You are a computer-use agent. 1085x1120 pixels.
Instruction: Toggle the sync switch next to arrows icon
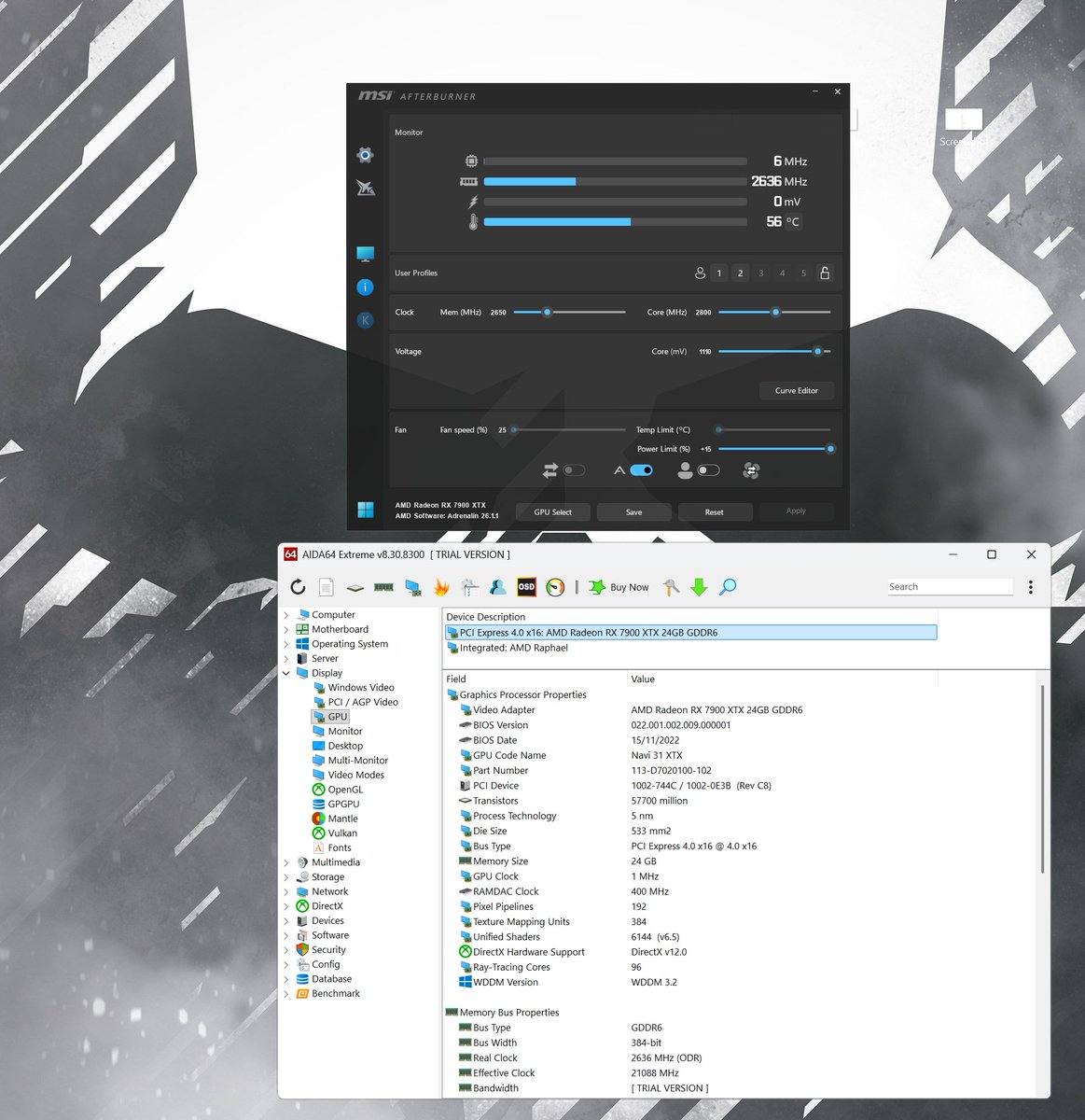[574, 470]
